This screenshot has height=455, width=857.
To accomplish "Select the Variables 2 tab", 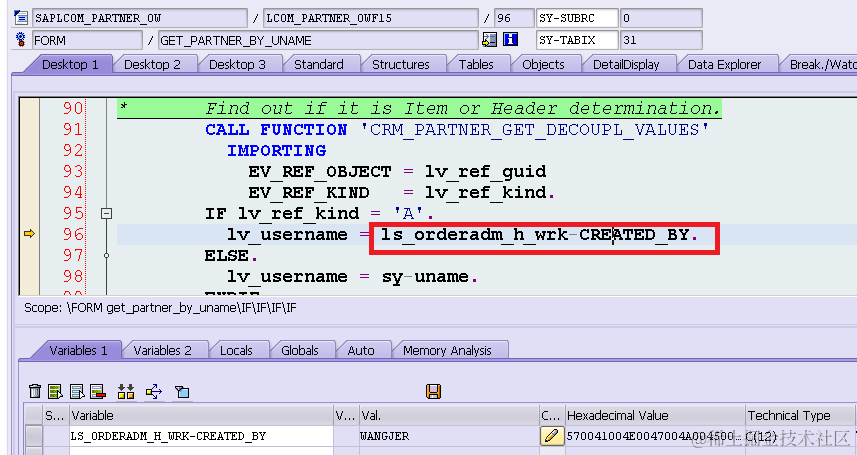I will pyautogui.click(x=162, y=351).
